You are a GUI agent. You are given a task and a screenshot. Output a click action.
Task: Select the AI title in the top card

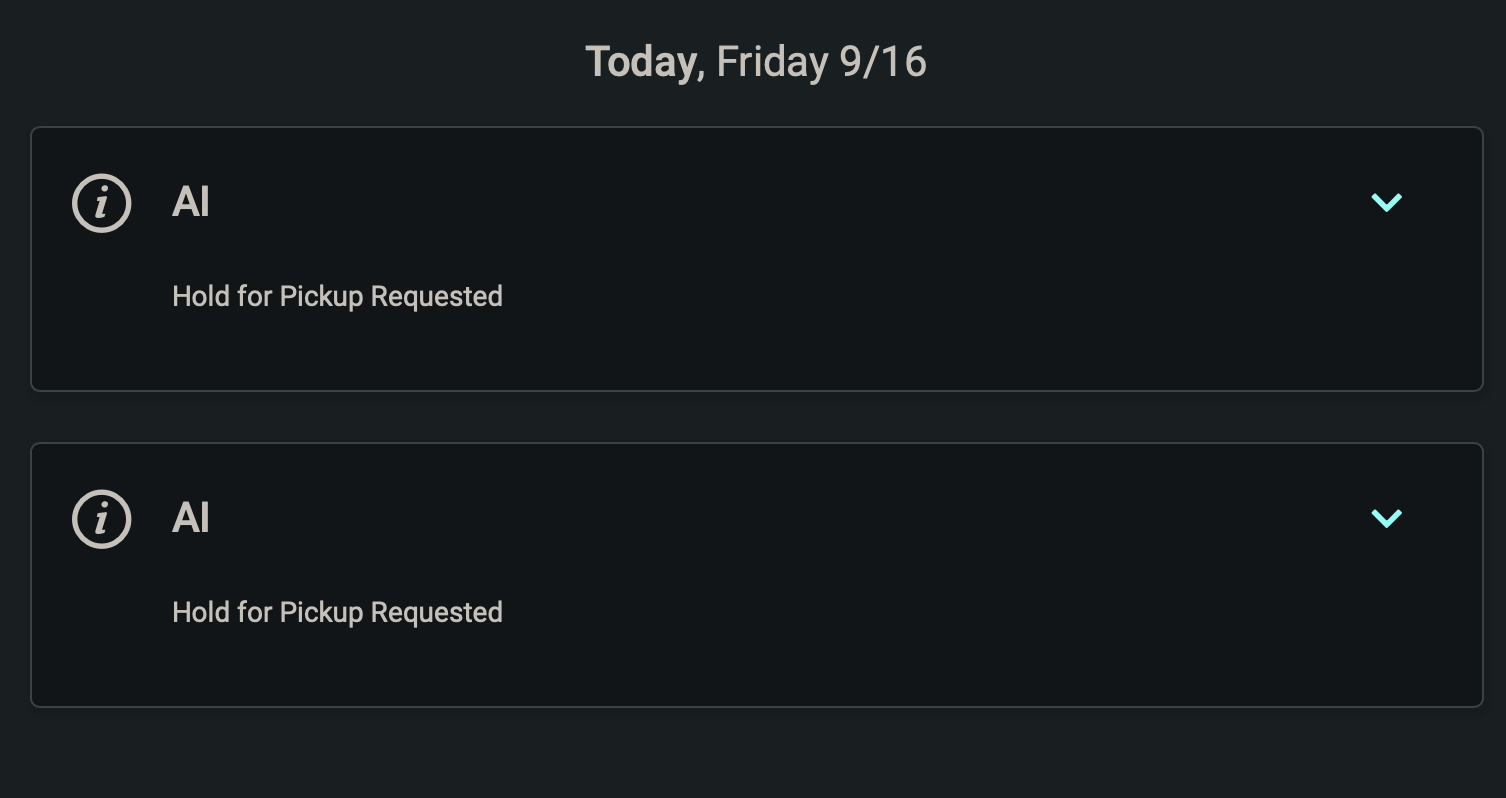191,203
